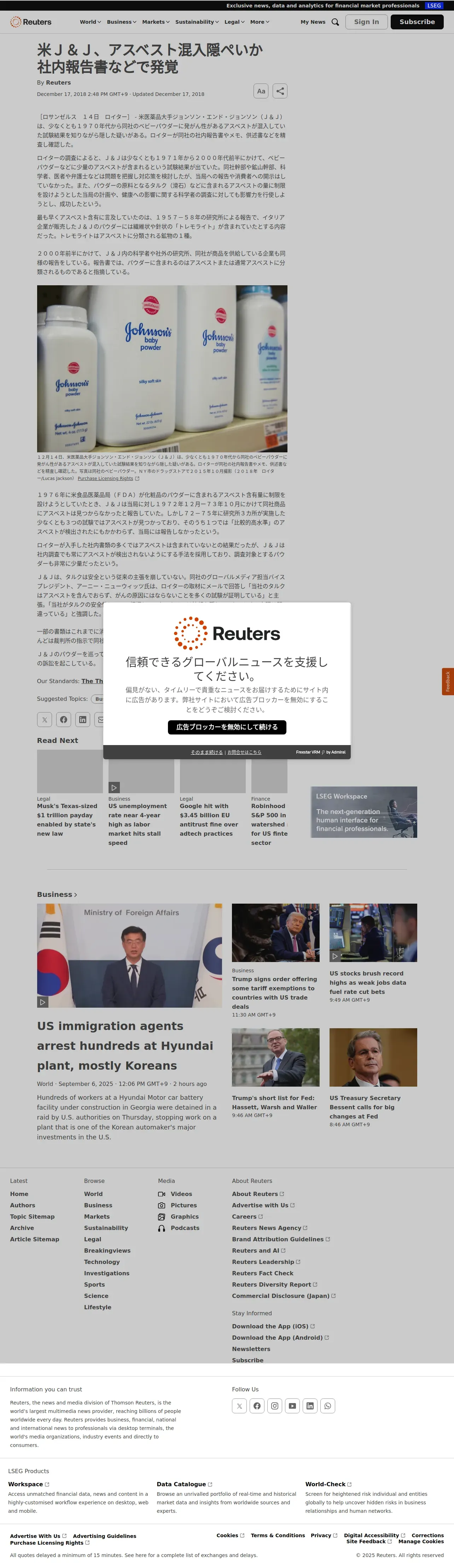
Task: Share article on LinkedIn below the article
Action: [83, 720]
